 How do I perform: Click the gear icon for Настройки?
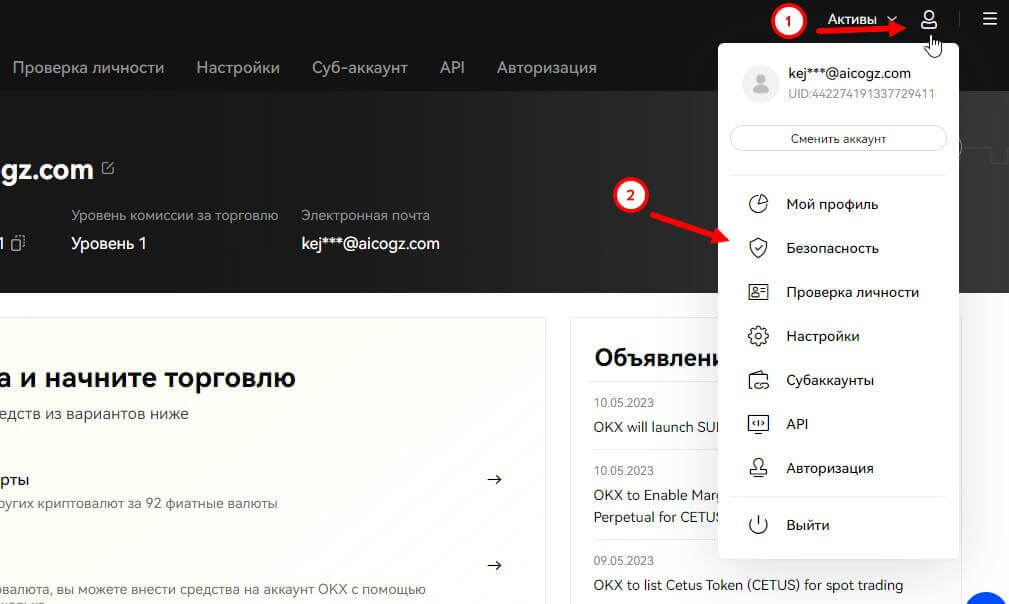(758, 336)
